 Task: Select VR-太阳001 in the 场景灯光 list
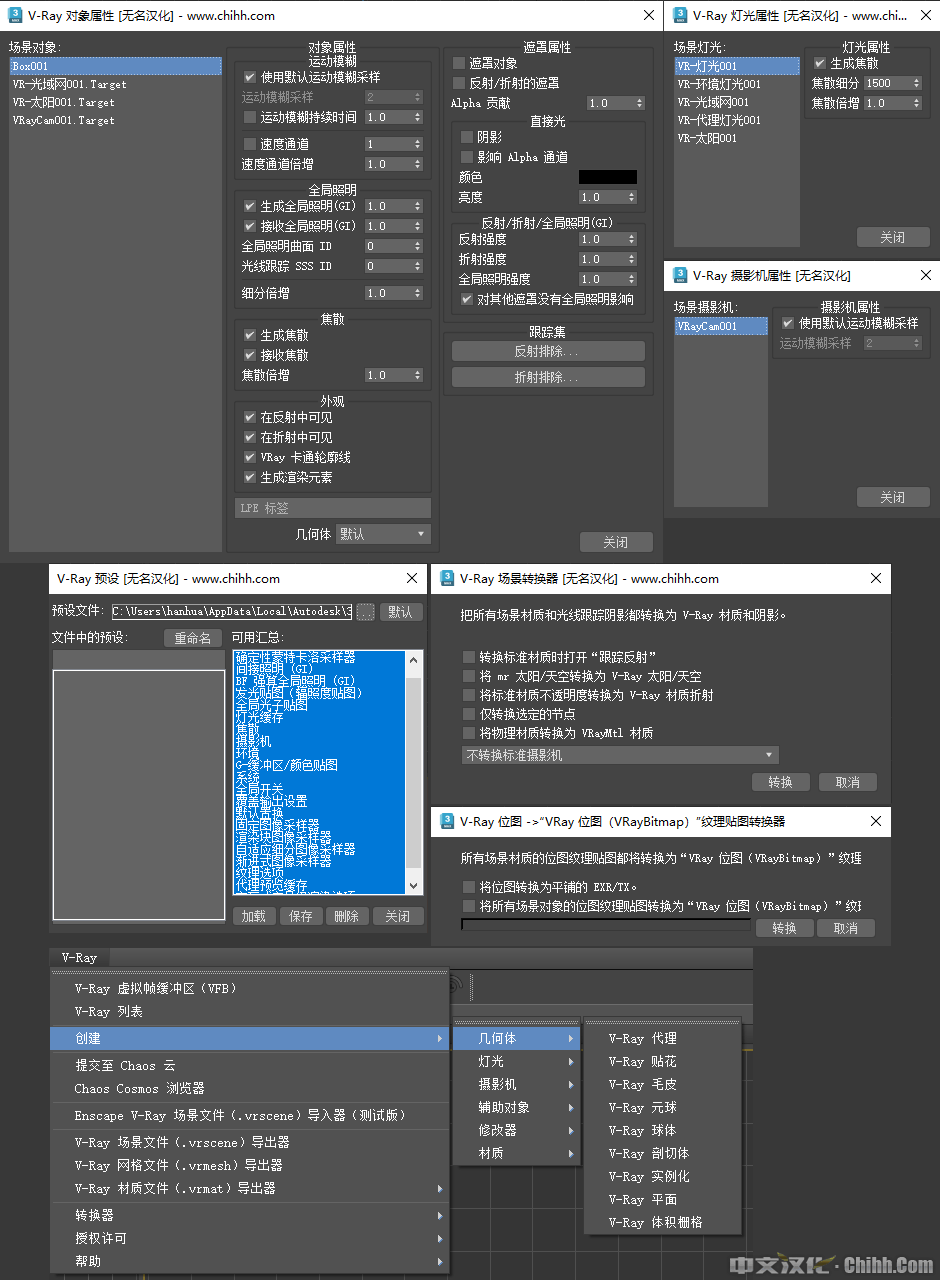tap(707, 138)
